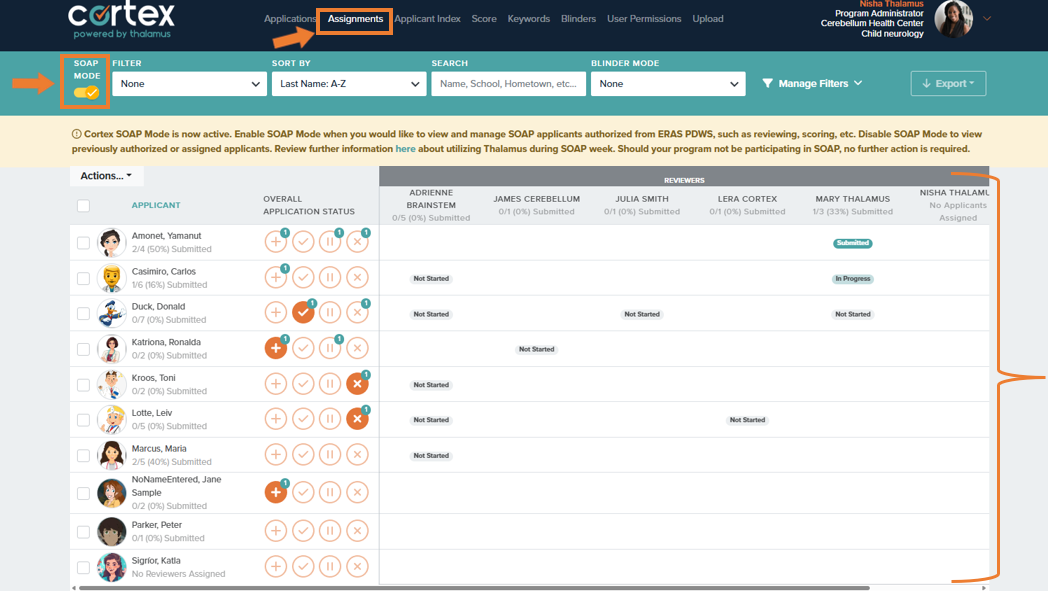The image size is (1048, 591).
Task: Open the Export dropdown button
Action: click(x=948, y=84)
